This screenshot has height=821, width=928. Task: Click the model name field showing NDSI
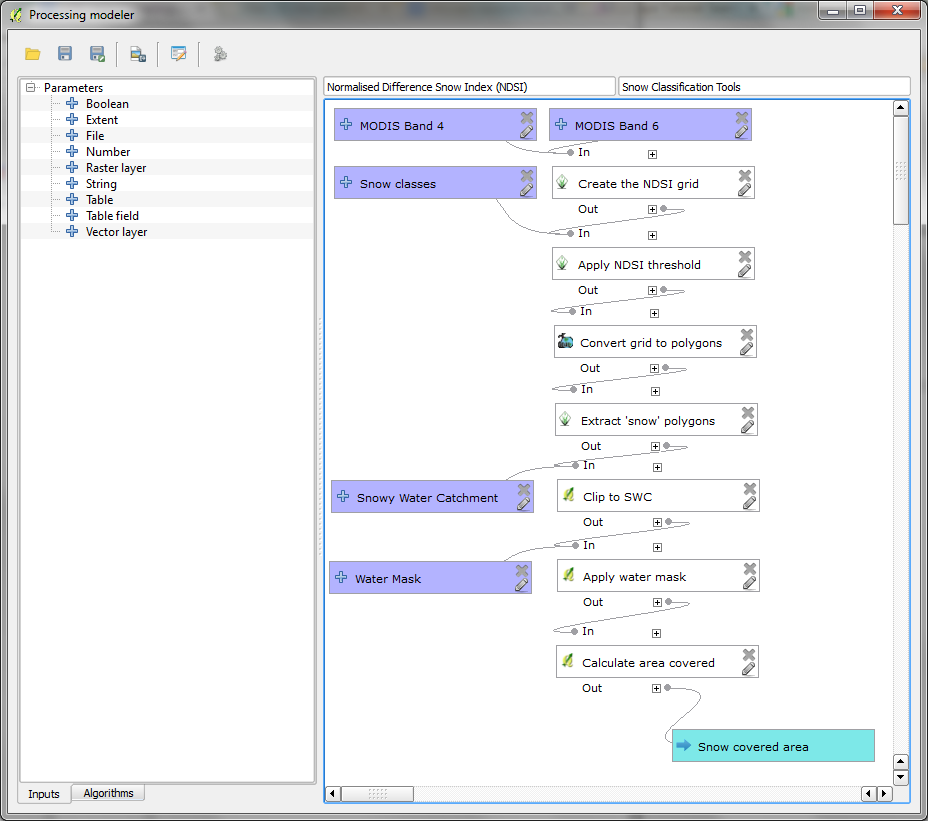[469, 87]
